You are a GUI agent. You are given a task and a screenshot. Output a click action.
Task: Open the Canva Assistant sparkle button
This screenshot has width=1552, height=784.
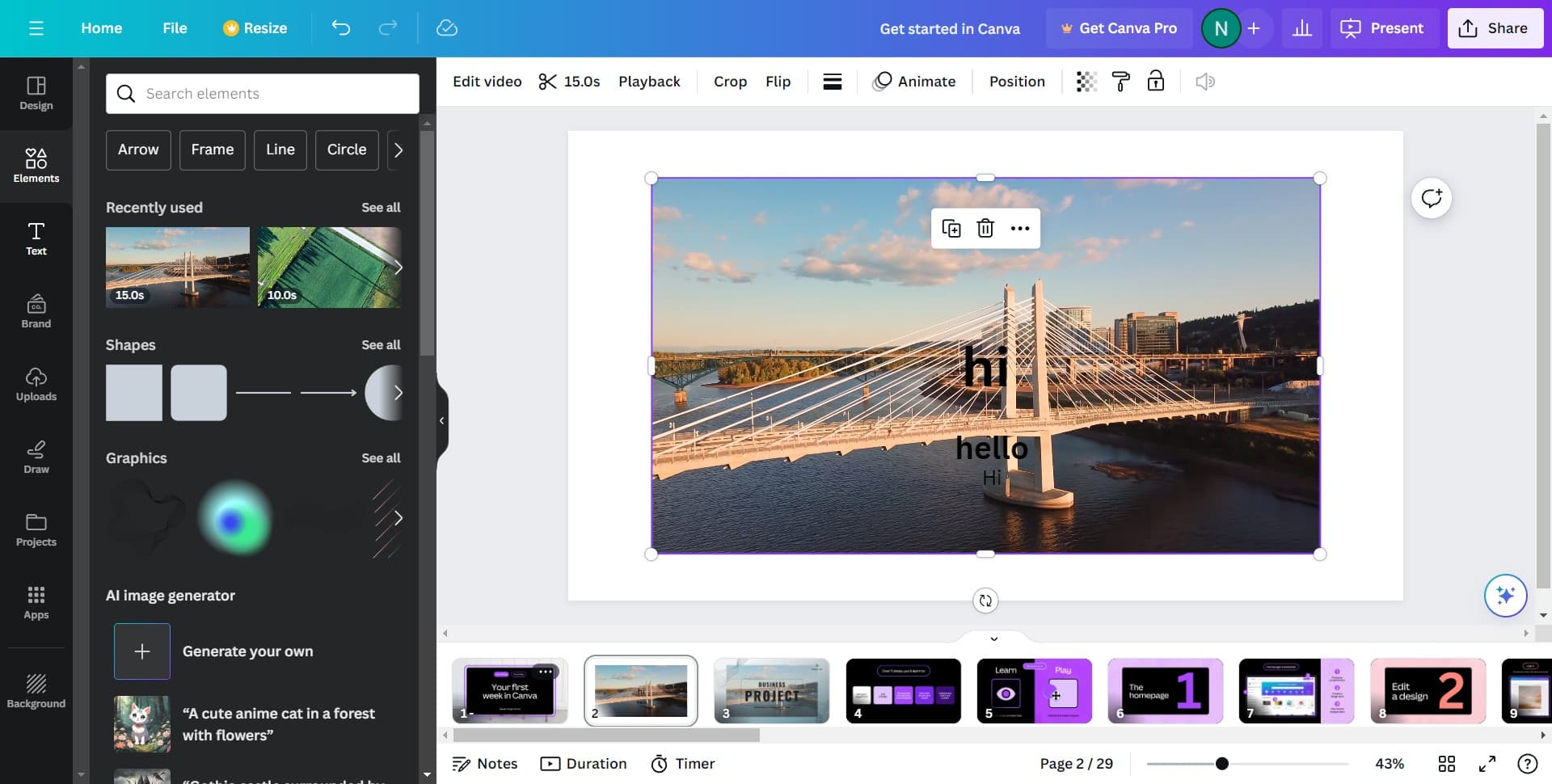[x=1505, y=596]
